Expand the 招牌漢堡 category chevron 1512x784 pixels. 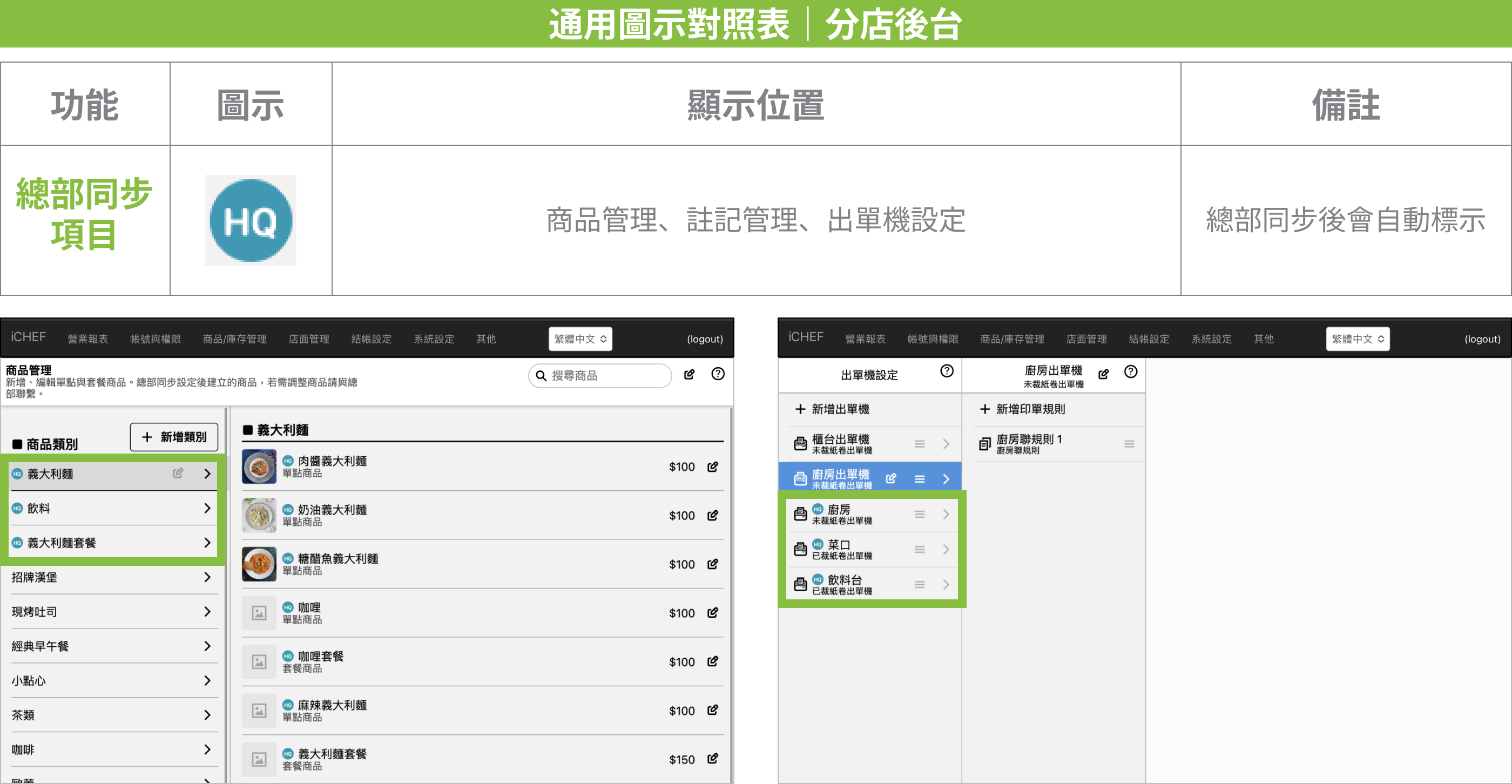207,577
